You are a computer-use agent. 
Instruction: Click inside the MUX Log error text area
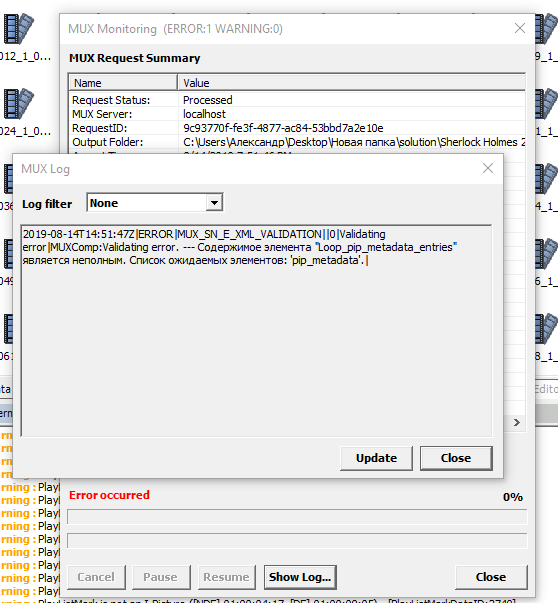point(257,331)
